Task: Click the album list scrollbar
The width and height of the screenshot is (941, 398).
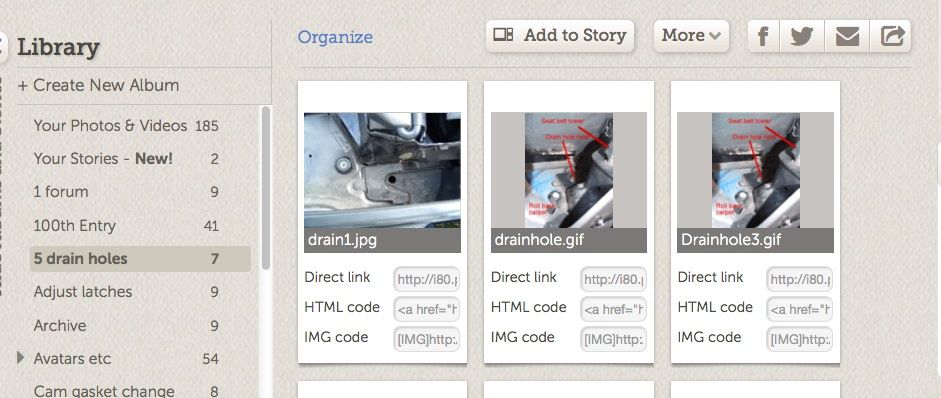Action: click(x=266, y=188)
